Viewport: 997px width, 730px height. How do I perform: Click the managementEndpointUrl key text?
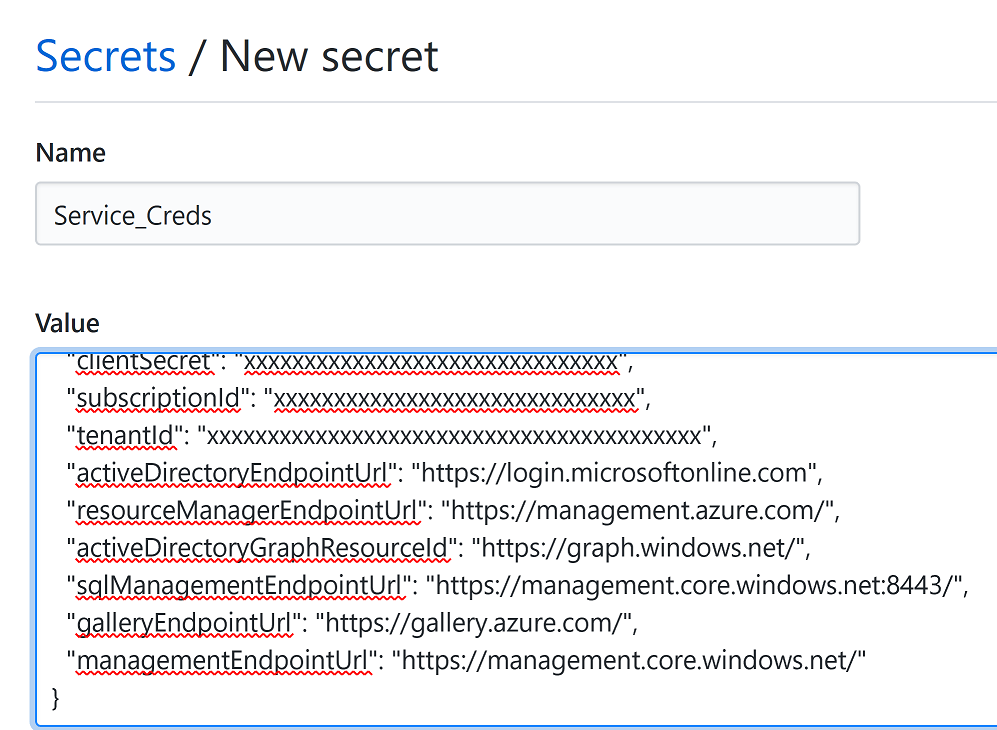pyautogui.click(x=223, y=661)
